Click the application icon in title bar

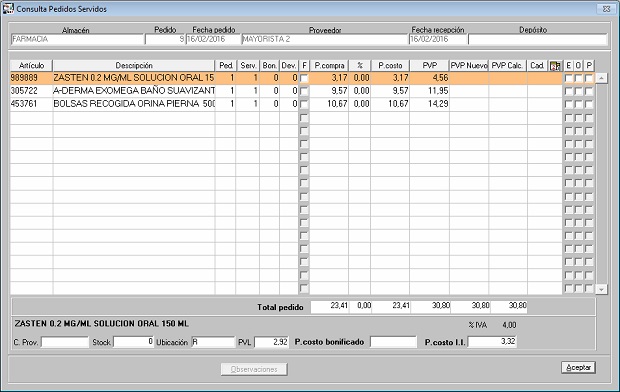[8, 9]
